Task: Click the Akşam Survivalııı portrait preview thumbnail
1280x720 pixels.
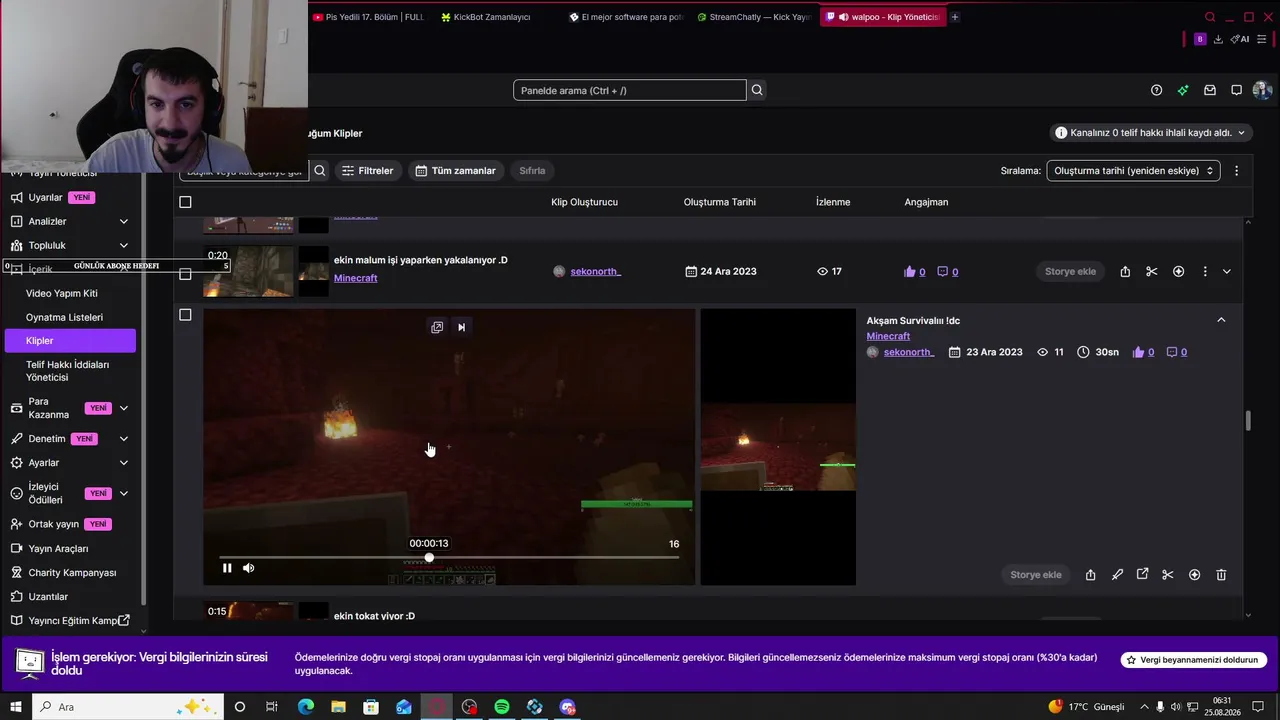Action: click(x=778, y=447)
